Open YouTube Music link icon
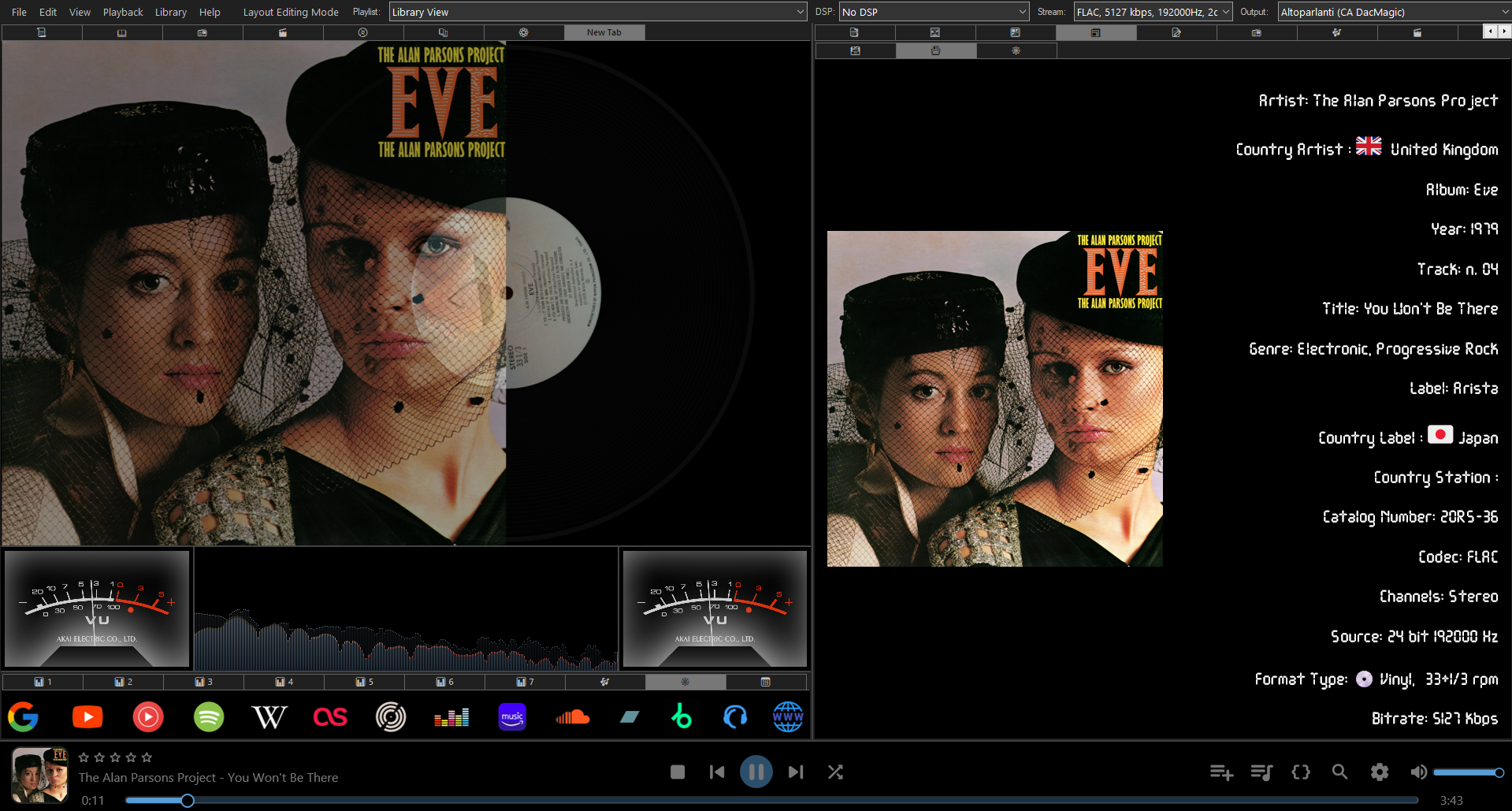Viewport: 1512px width, 811px height. [x=148, y=716]
